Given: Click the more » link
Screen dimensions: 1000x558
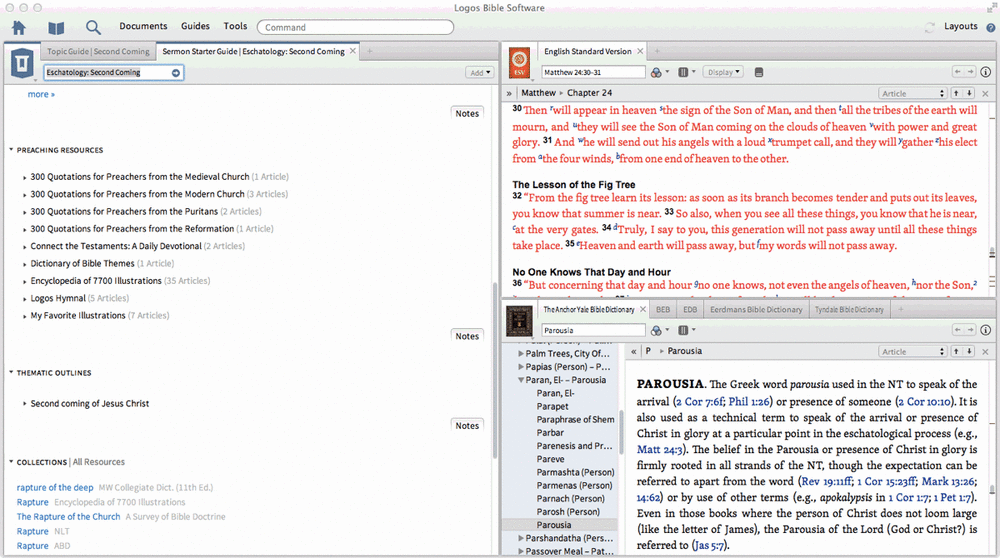Looking at the screenshot, I should point(41,94).
